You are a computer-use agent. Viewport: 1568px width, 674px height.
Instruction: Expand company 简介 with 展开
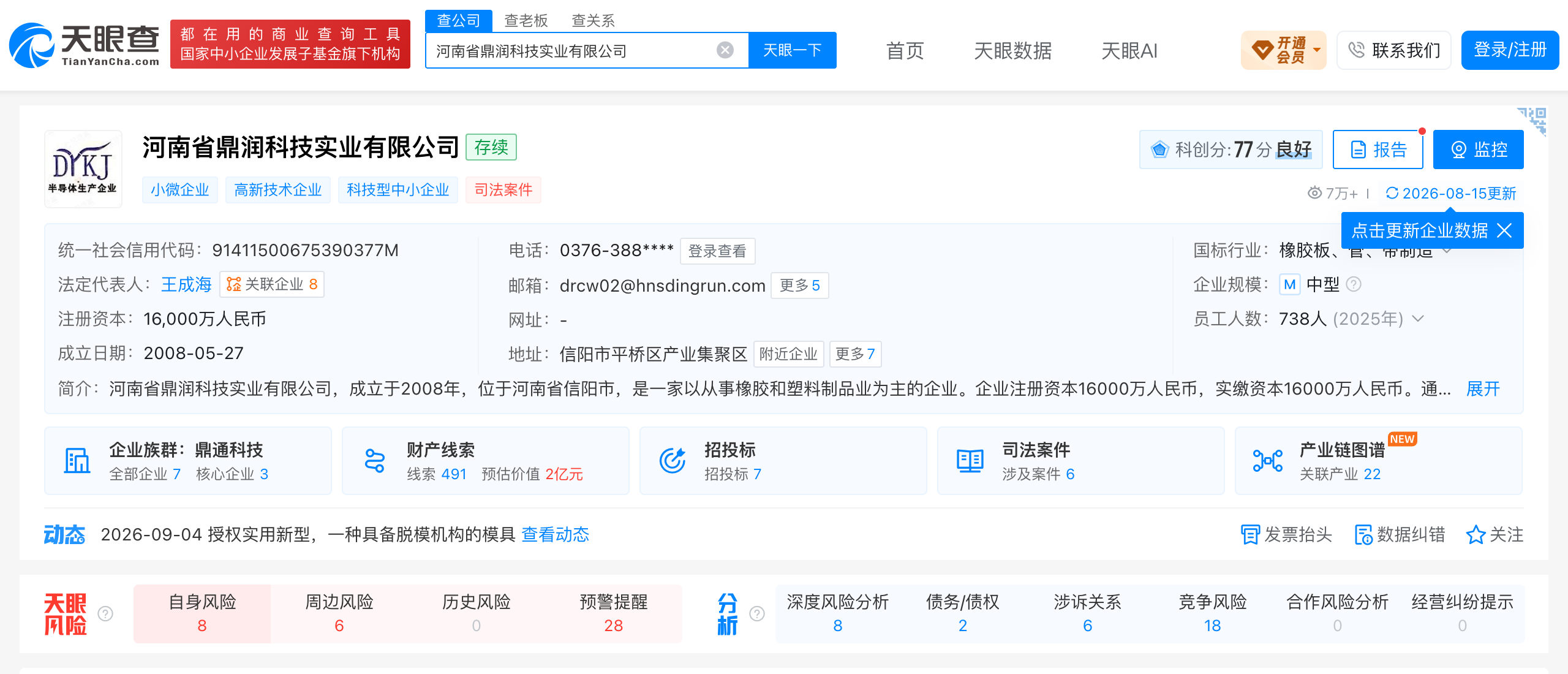[x=1483, y=388]
